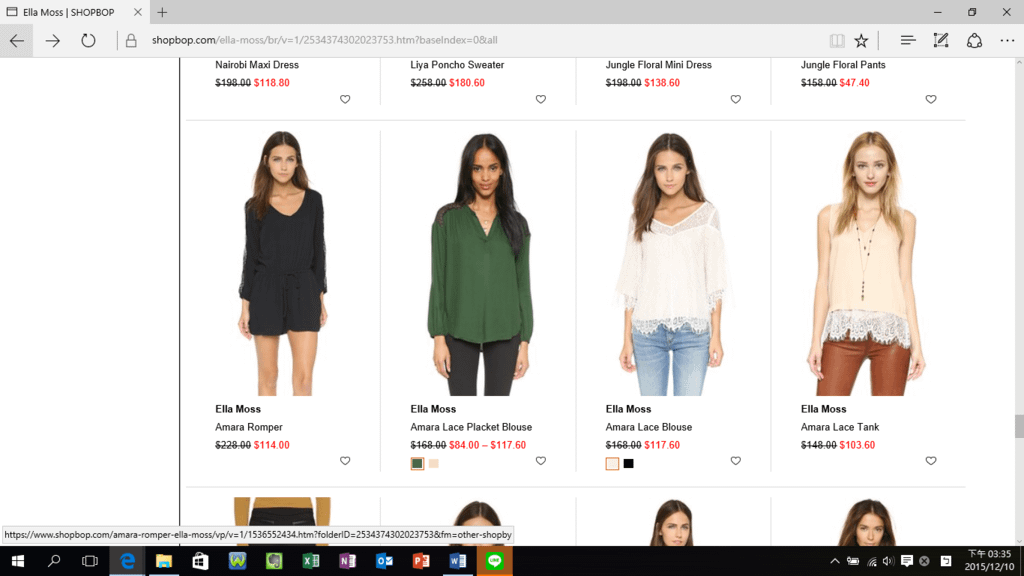Open Windows taskbar search
1024x576 pixels.
click(x=54, y=561)
